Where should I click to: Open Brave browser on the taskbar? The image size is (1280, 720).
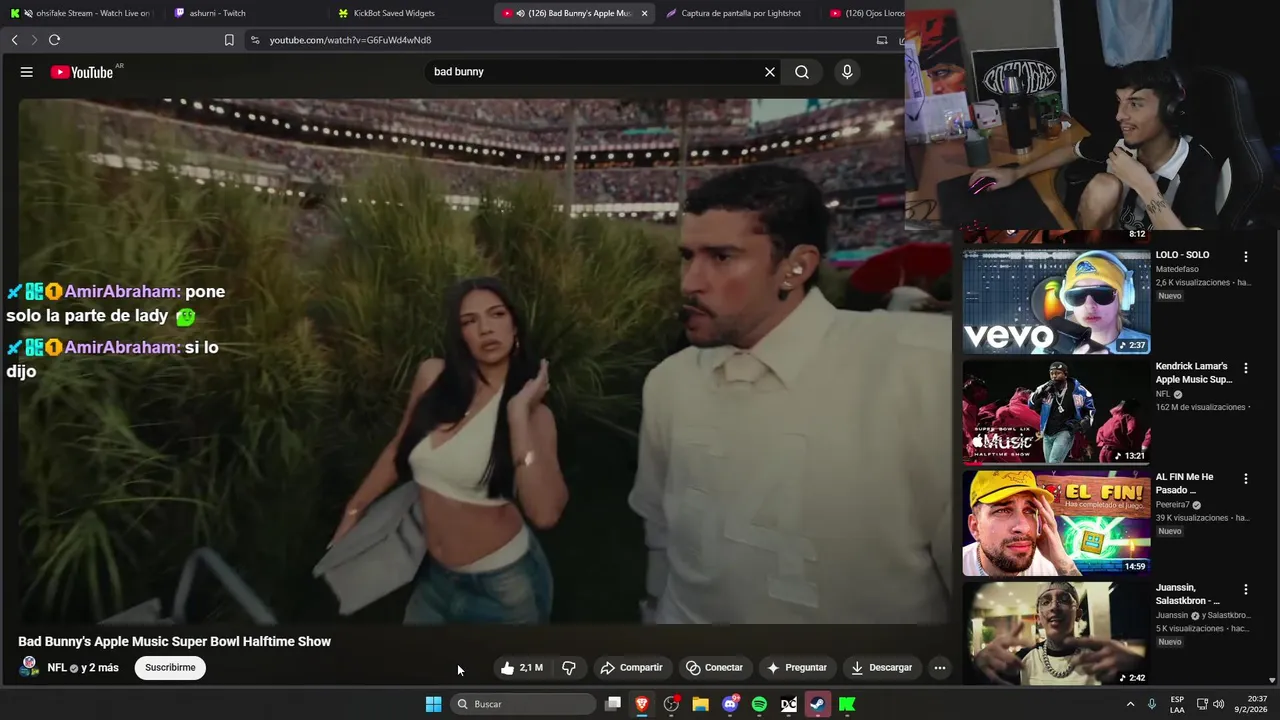642,704
